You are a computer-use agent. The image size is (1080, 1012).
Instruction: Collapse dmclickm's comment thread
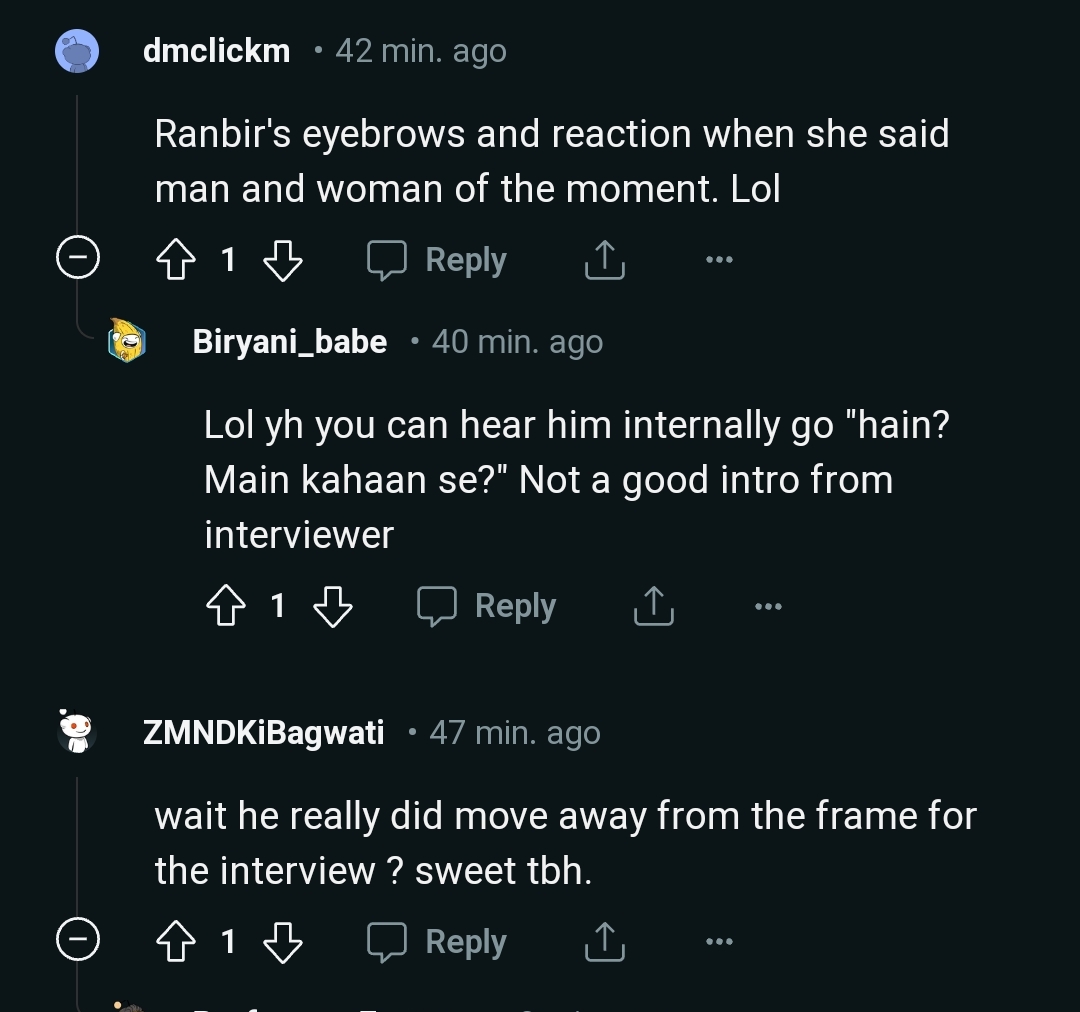pos(77,260)
